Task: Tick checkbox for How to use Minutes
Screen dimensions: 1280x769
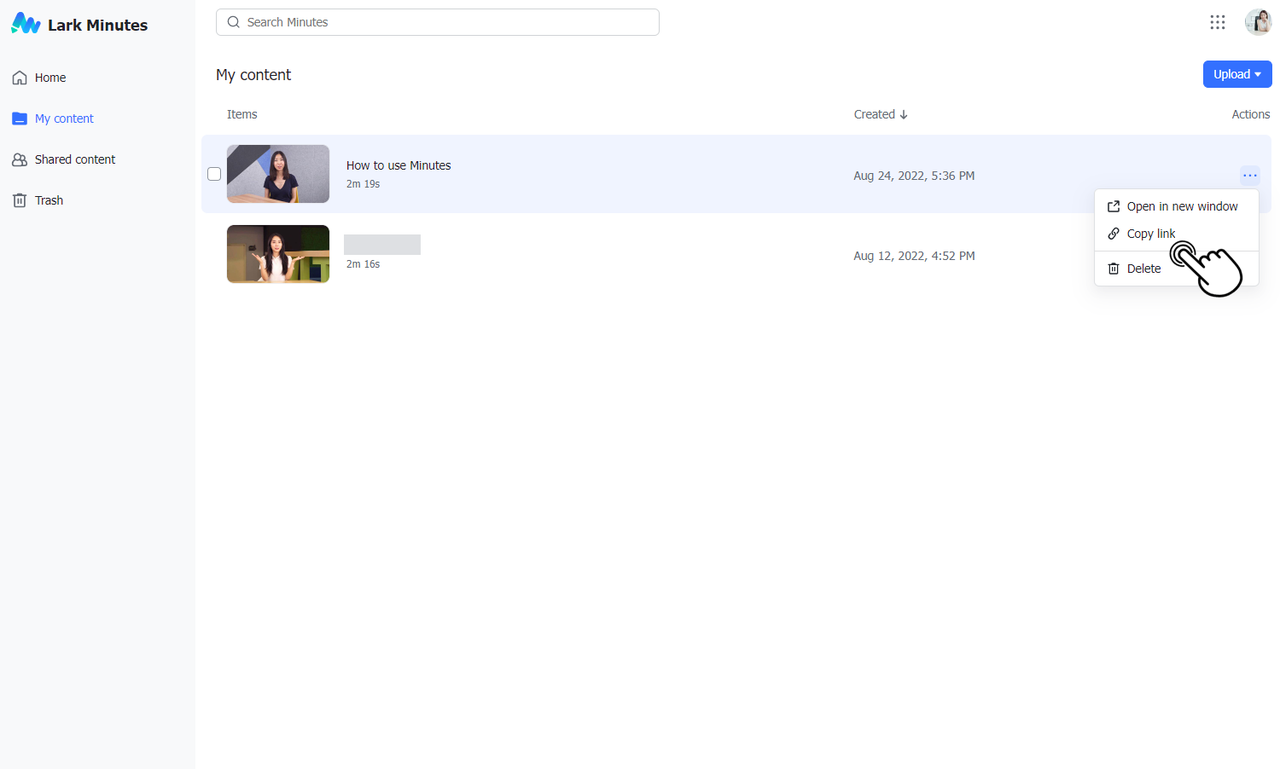Action: coord(214,174)
